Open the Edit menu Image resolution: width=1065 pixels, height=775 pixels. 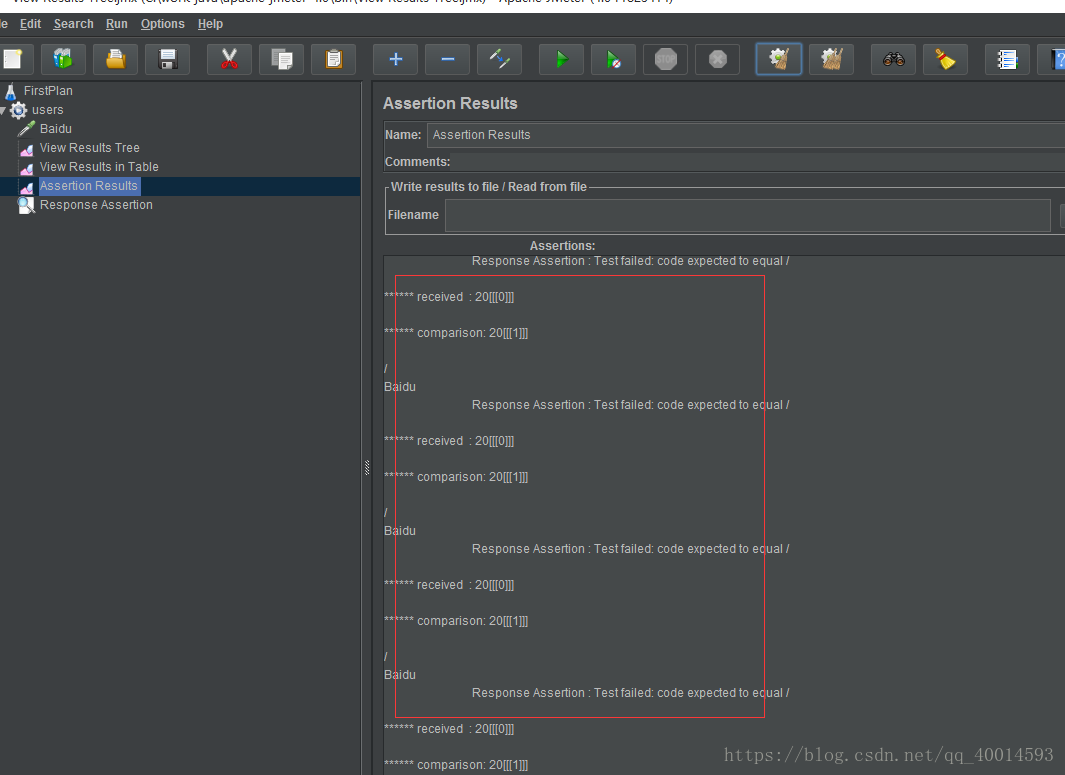(x=30, y=24)
